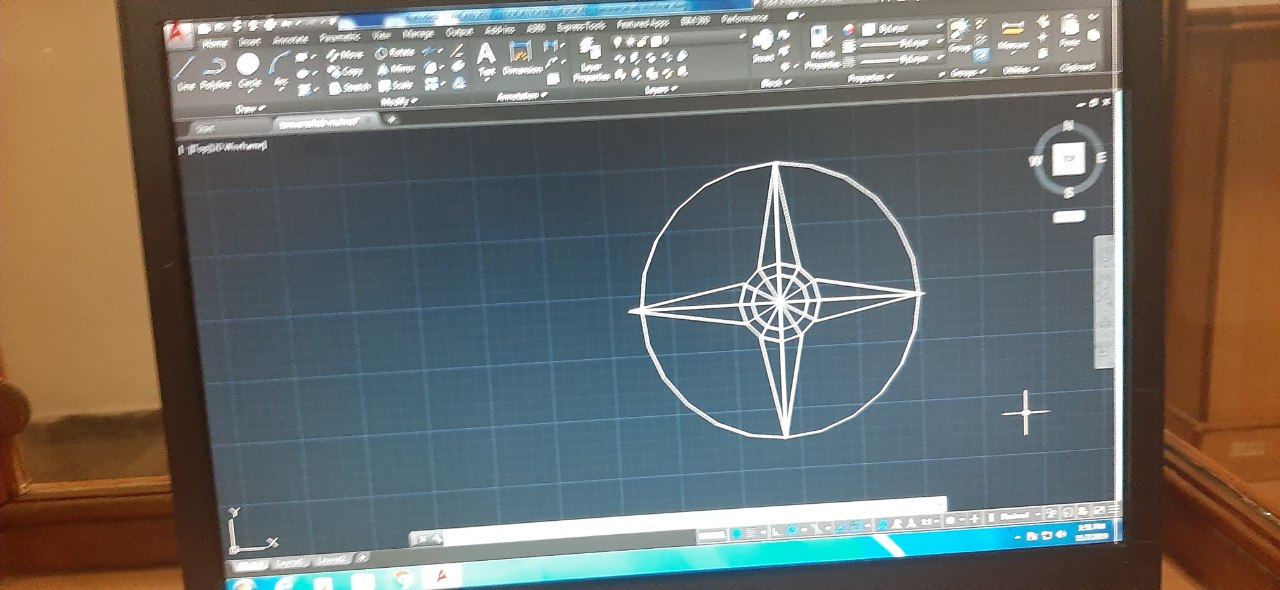Switch to the Layout1 tab
The height and width of the screenshot is (590, 1280).
[x=290, y=563]
